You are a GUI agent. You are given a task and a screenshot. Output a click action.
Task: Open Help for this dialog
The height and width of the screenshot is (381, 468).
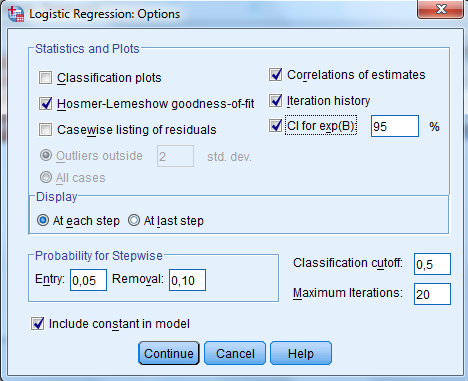click(301, 353)
